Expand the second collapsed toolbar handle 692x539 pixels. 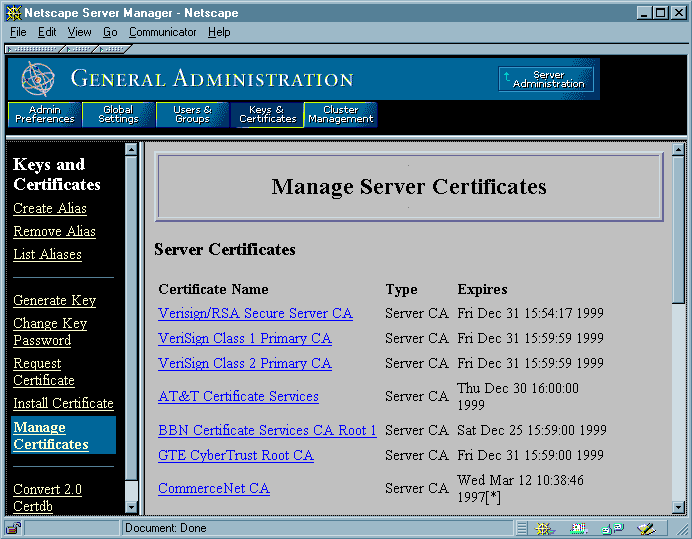click(x=79, y=49)
